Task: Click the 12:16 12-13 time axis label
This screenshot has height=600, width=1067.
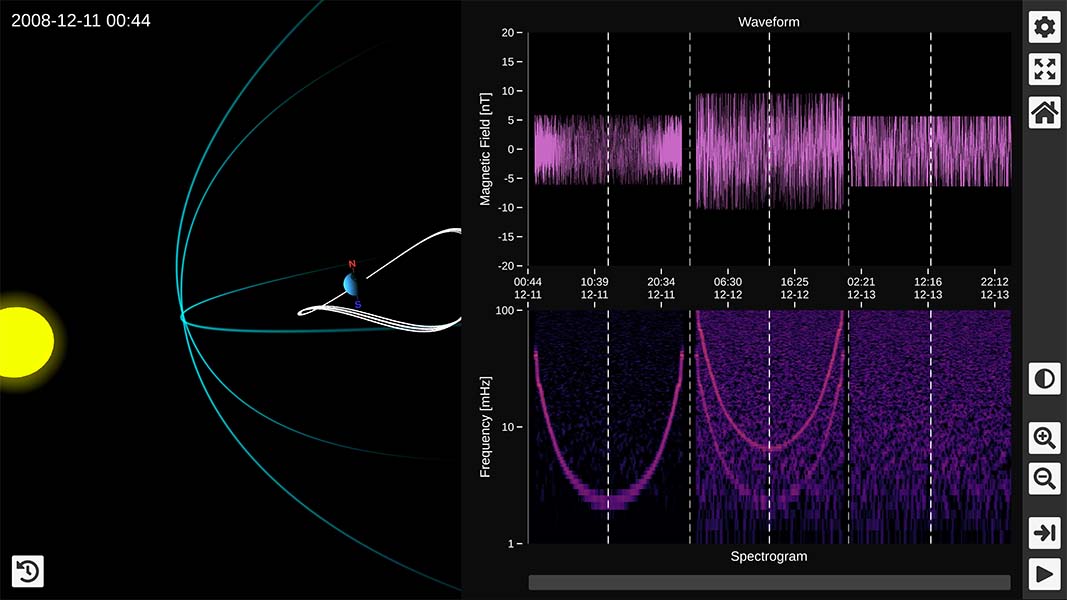Action: (x=928, y=288)
